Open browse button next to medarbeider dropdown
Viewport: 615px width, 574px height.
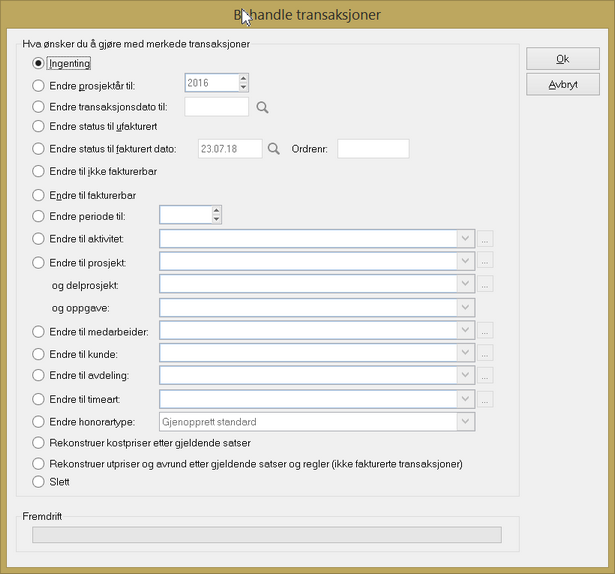coord(485,330)
